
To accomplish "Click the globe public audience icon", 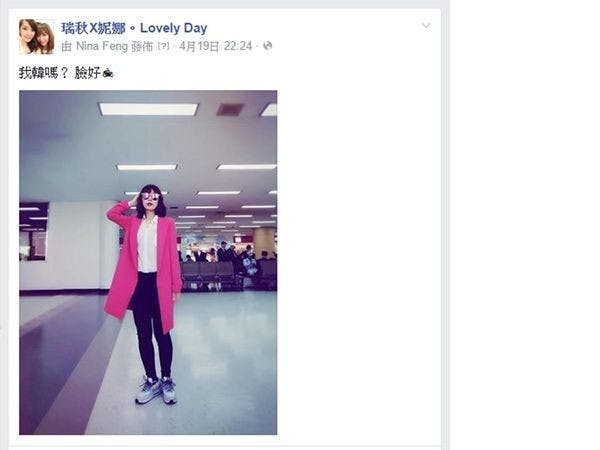I will 267,46.
